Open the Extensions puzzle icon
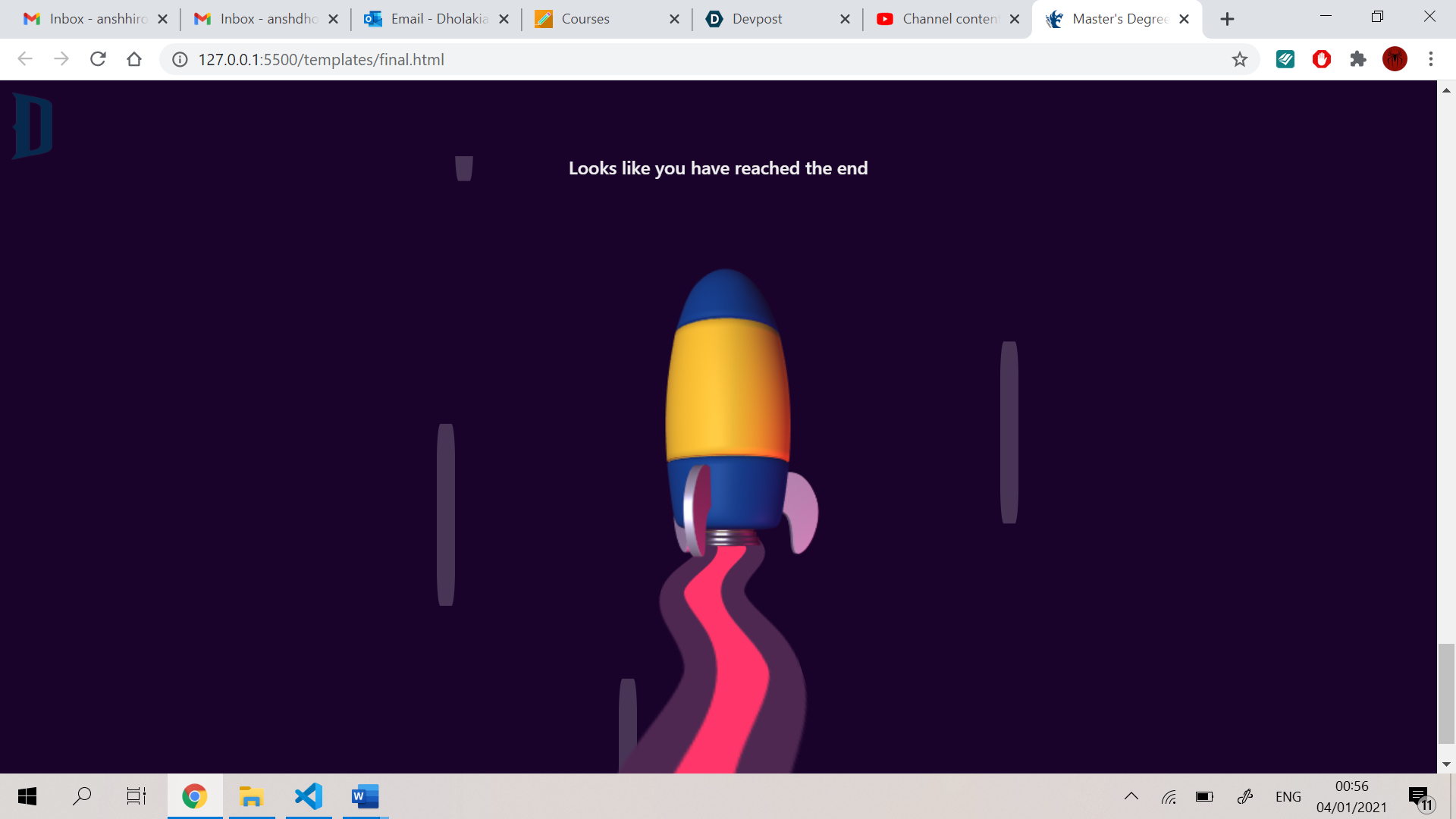This screenshot has width=1456, height=819. click(x=1358, y=59)
